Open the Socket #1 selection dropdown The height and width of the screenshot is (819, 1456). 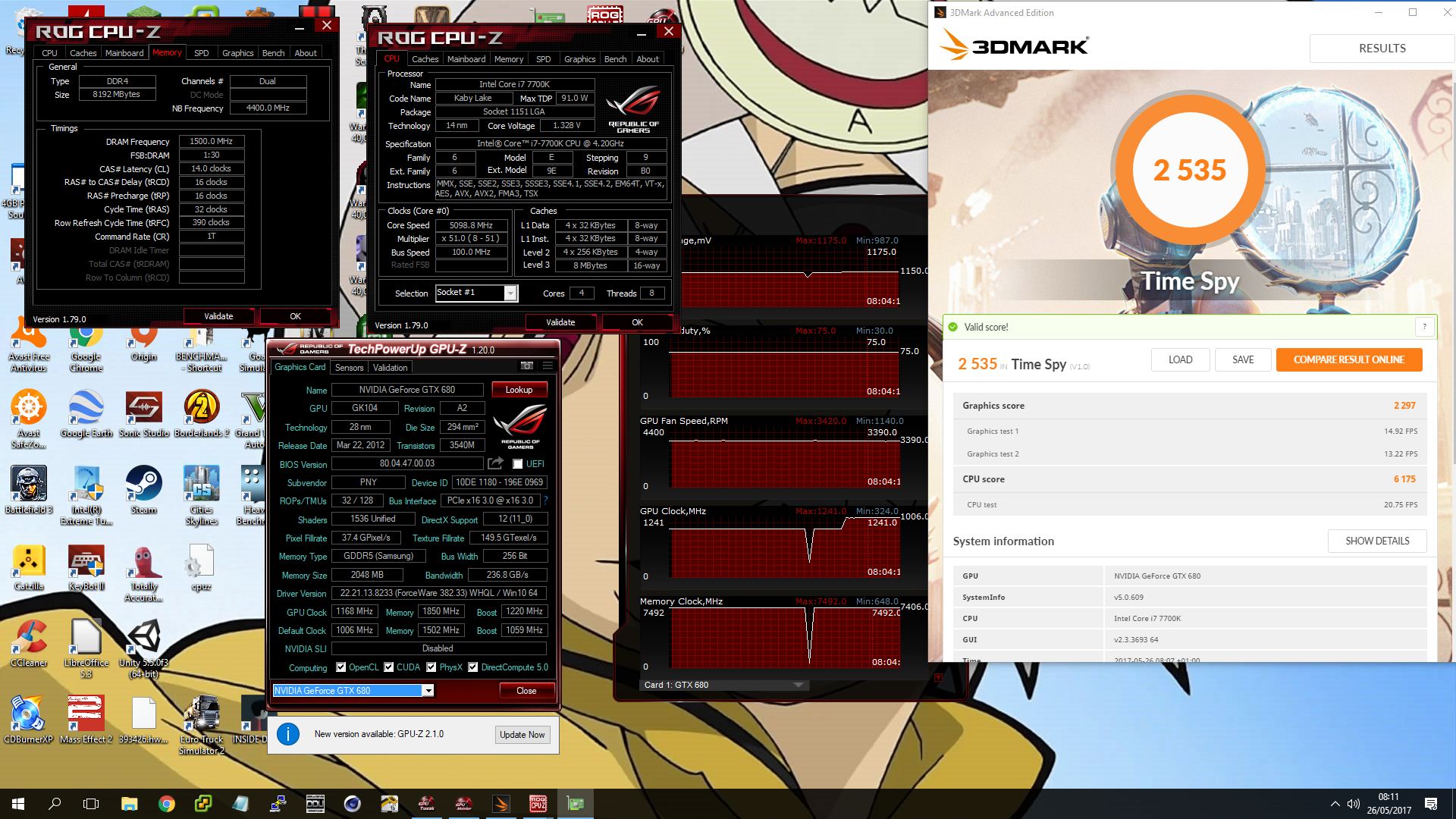pos(510,293)
